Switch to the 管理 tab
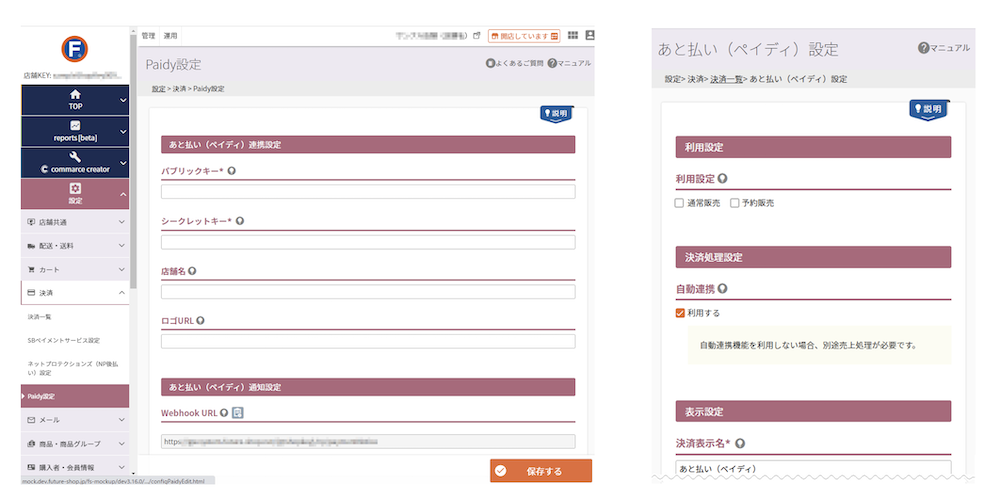Viewport: 1000px width, 500px height. point(149,36)
